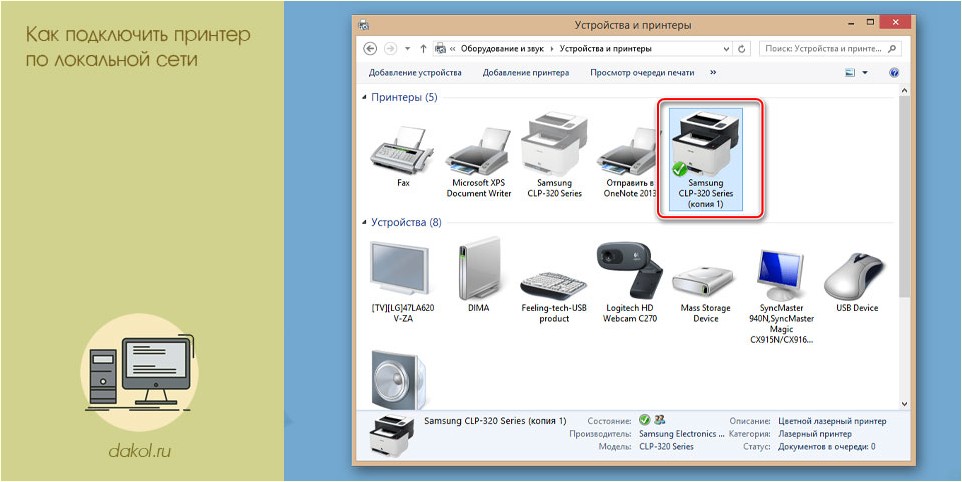Click Лазерный принтер category value
This screenshot has height=482, width=962.
coord(815,434)
